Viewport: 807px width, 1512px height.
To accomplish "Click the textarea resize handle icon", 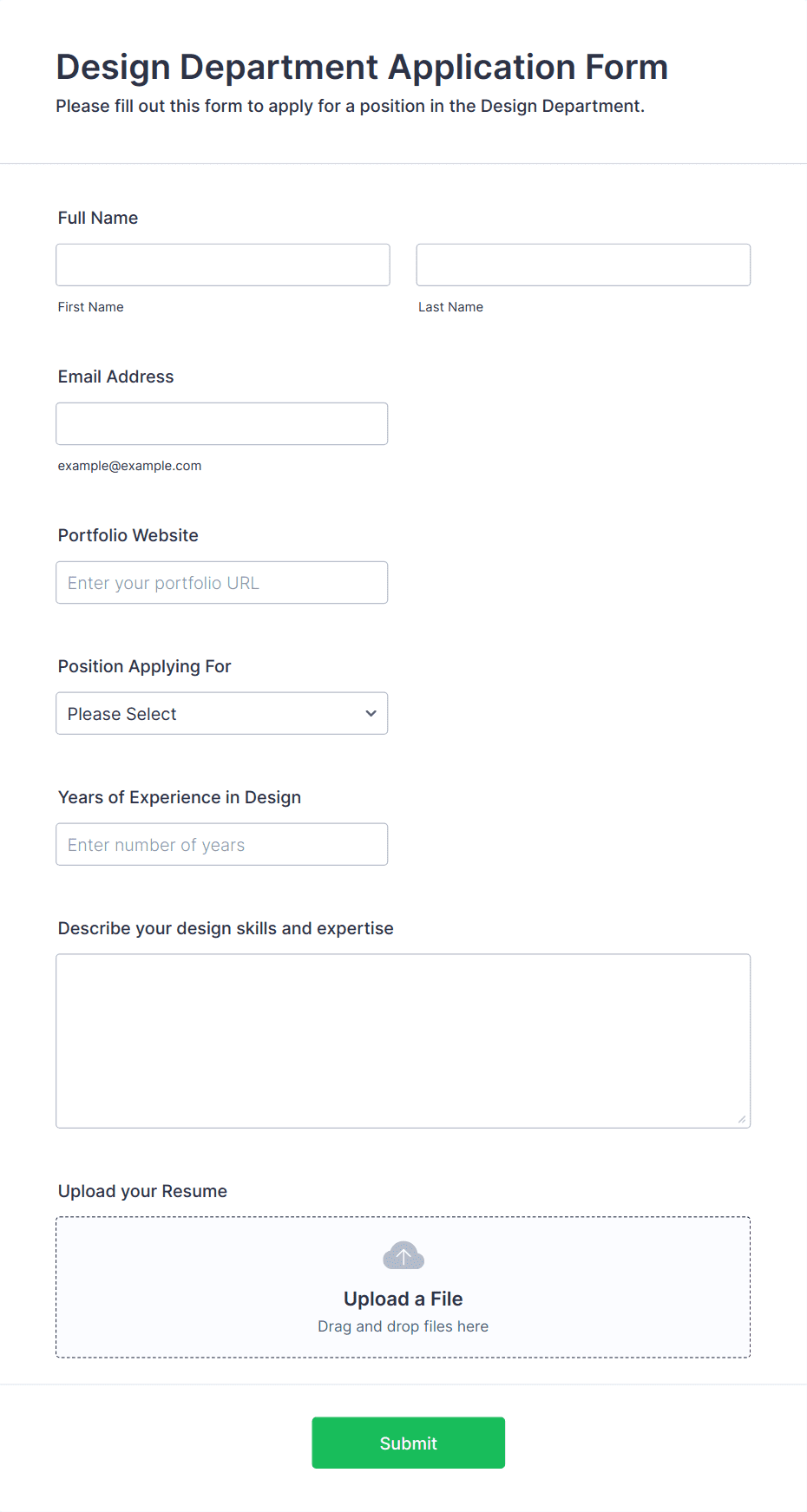I will pyautogui.click(x=742, y=1119).
